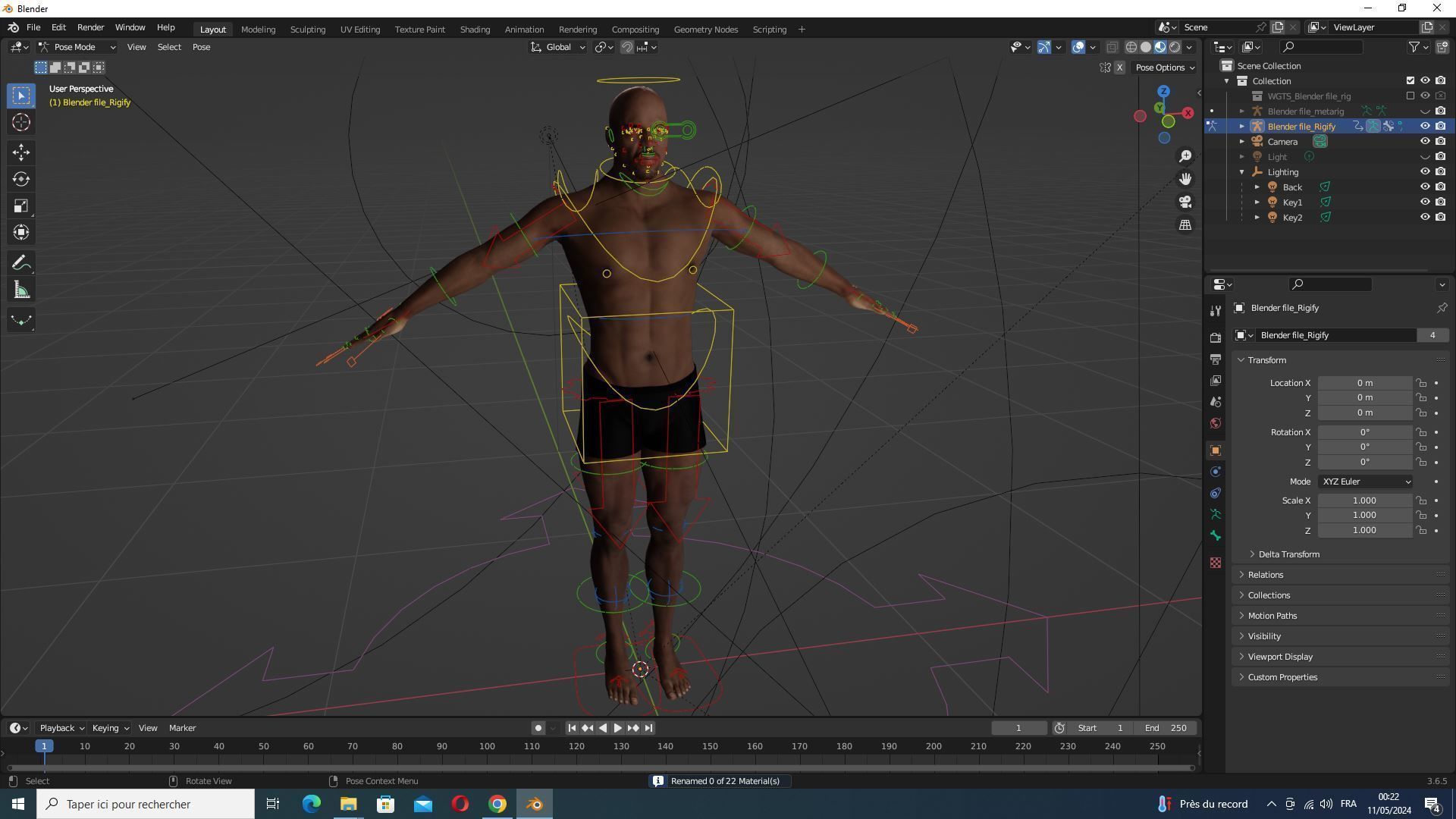Hide Camera object in viewport
This screenshot has height=819, width=1456.
pyautogui.click(x=1425, y=142)
